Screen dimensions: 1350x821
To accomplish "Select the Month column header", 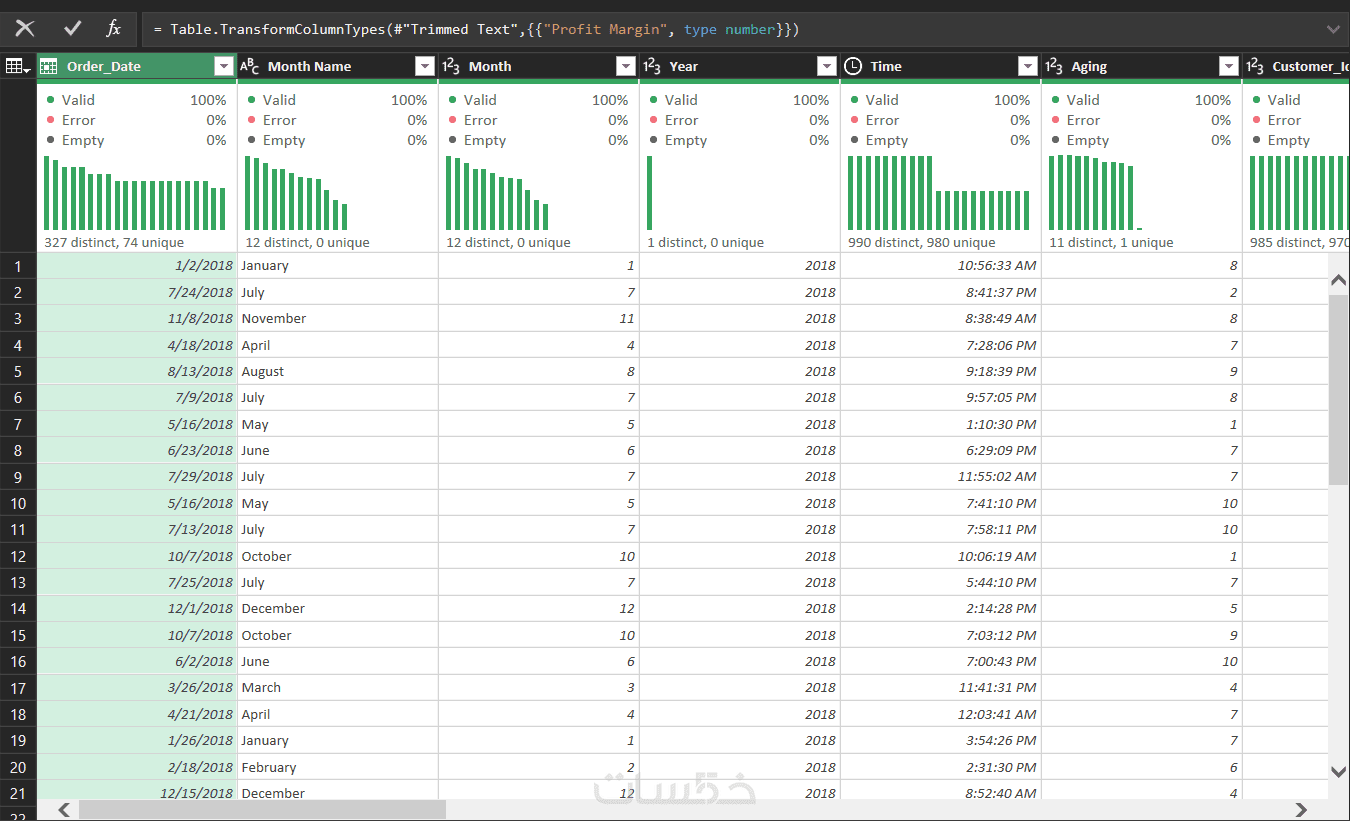I will (539, 66).
